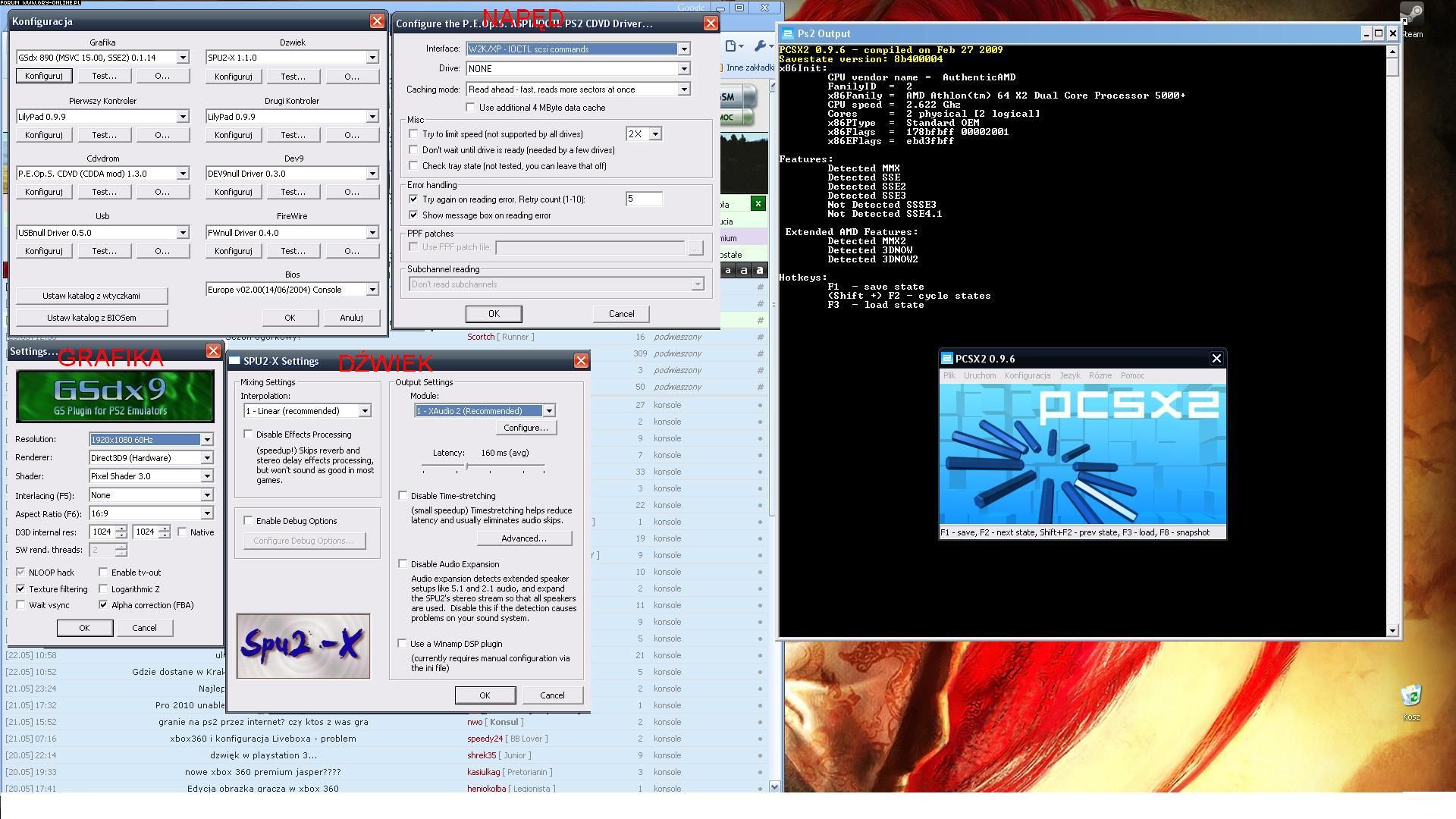The image size is (1456, 819).
Task: Select the medium font size 'a' icon
Action: coord(744,270)
